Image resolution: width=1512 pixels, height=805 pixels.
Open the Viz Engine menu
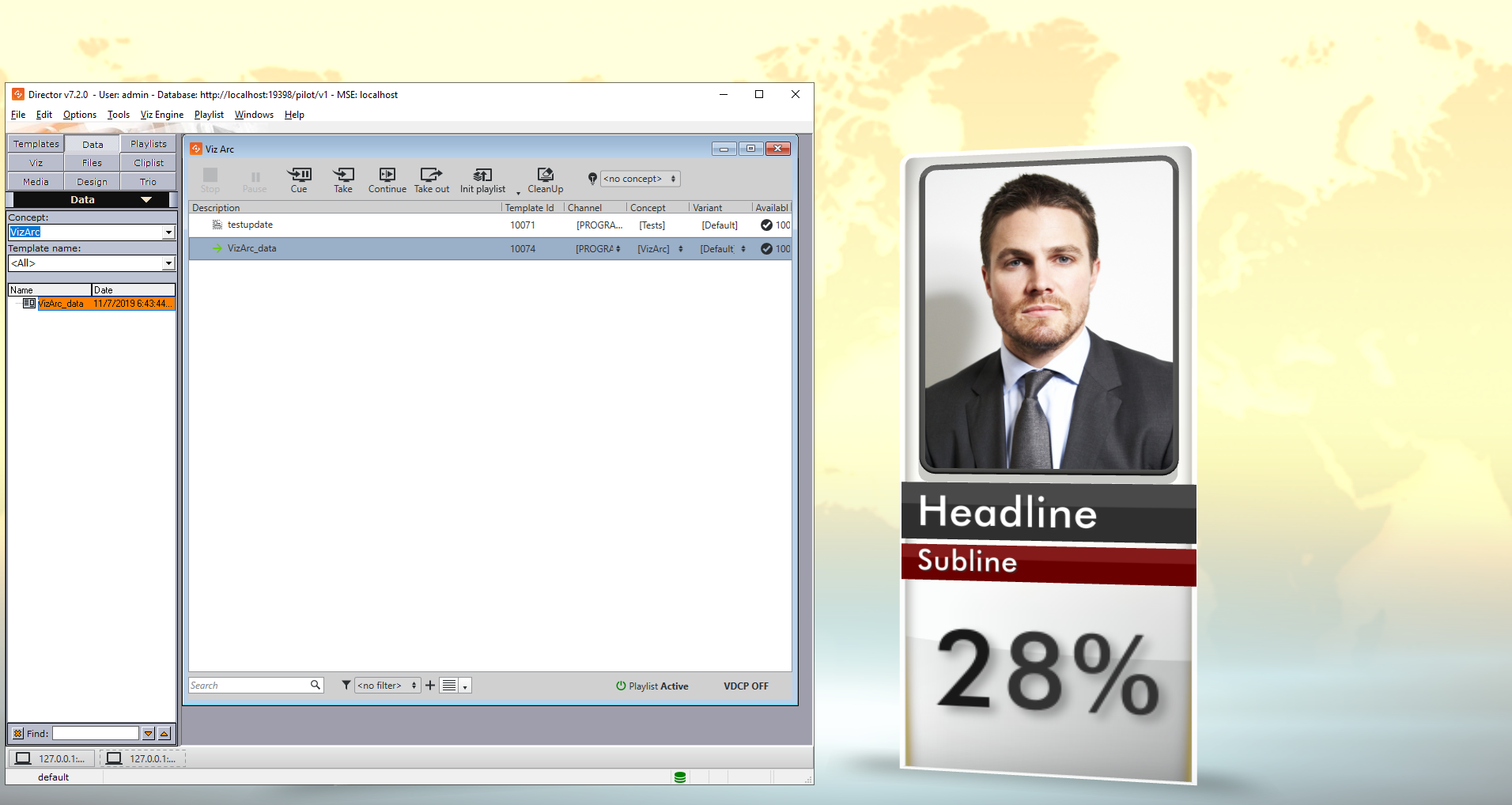coord(161,115)
